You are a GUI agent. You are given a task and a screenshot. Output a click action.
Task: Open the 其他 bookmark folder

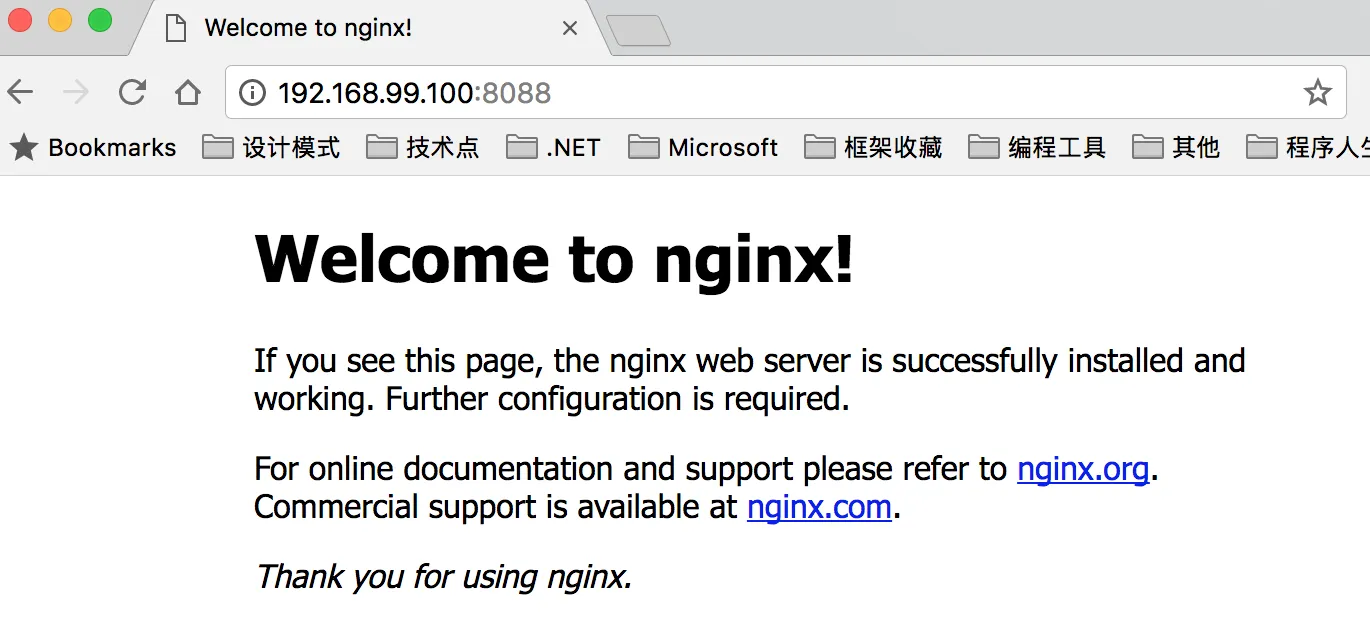pos(1176,148)
